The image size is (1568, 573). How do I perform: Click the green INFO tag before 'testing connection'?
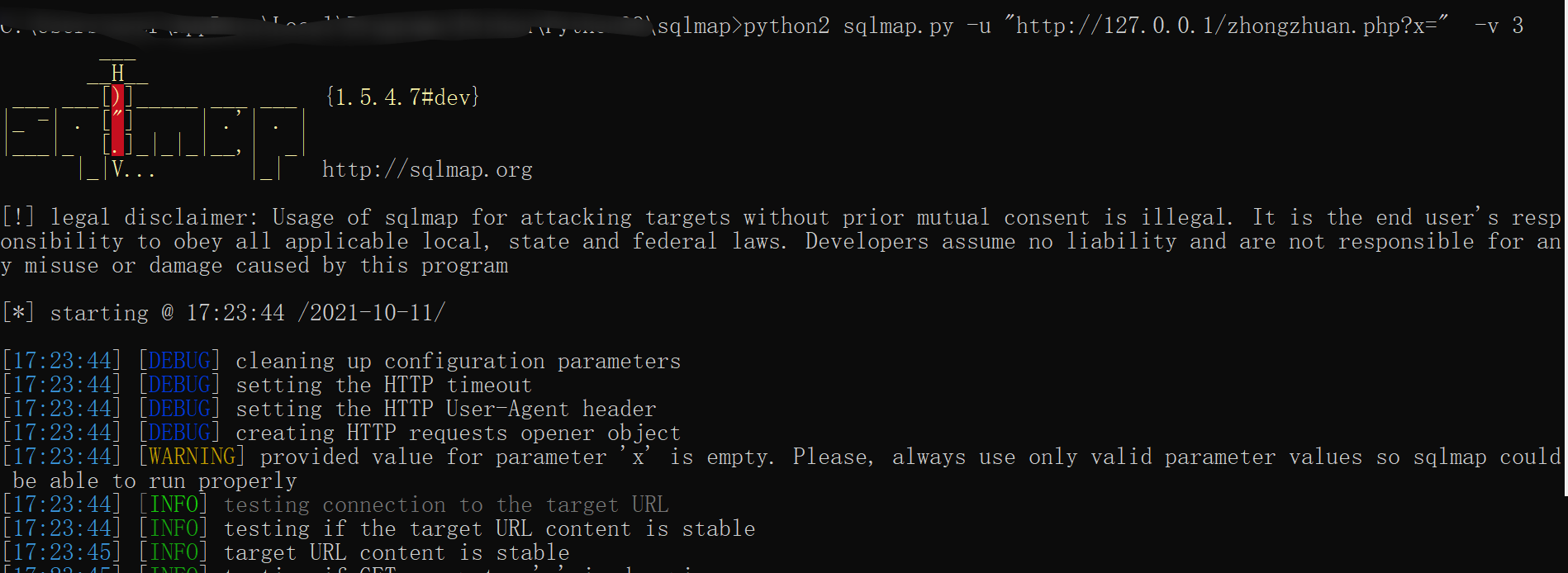tap(173, 504)
